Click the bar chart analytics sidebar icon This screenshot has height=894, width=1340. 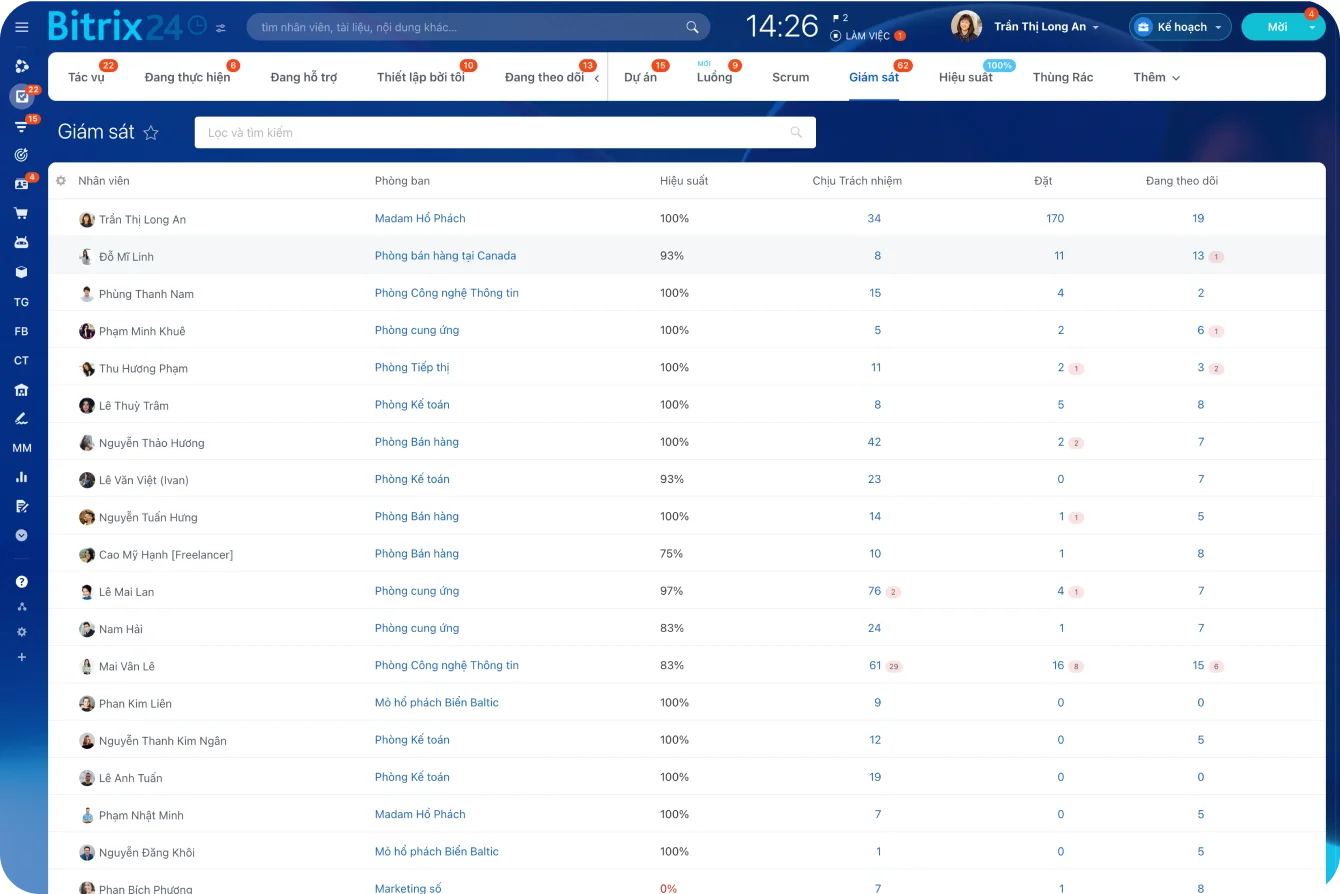tap(21, 477)
